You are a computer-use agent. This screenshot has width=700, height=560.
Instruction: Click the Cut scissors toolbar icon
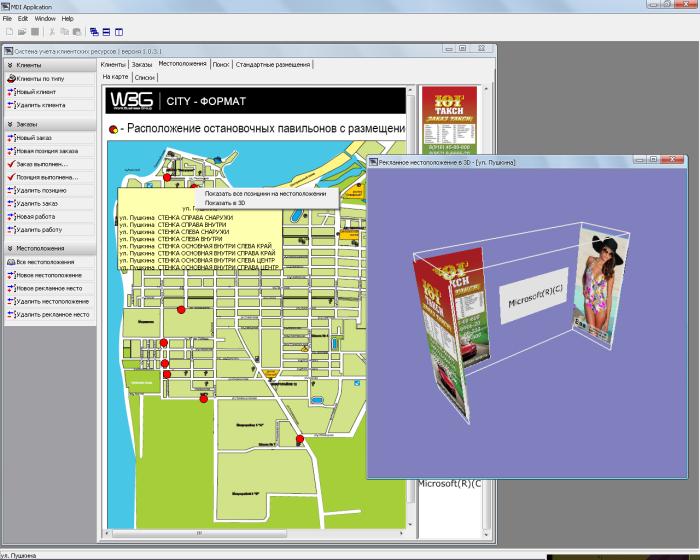coord(52,32)
